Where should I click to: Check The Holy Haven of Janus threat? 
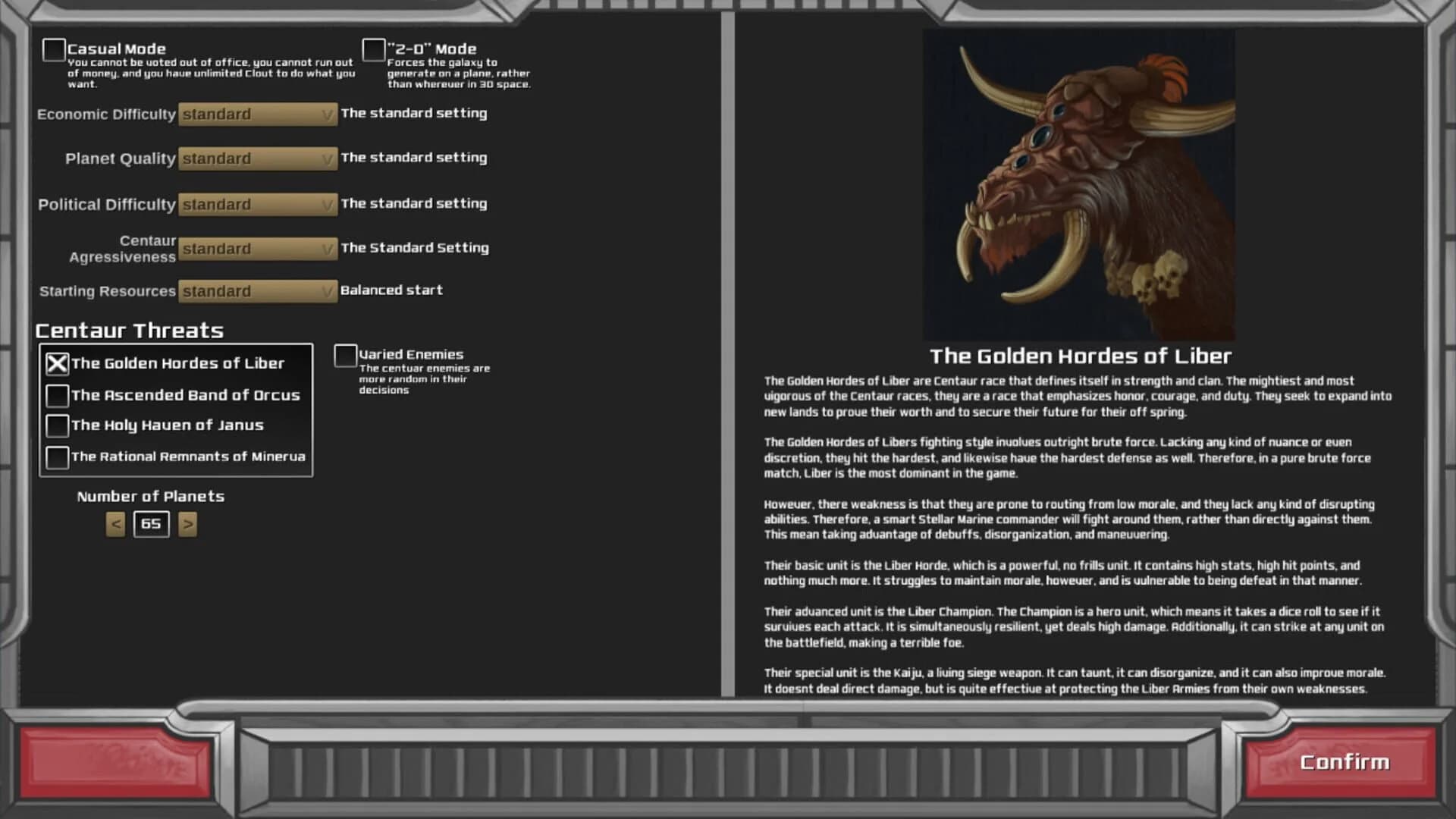tap(57, 426)
